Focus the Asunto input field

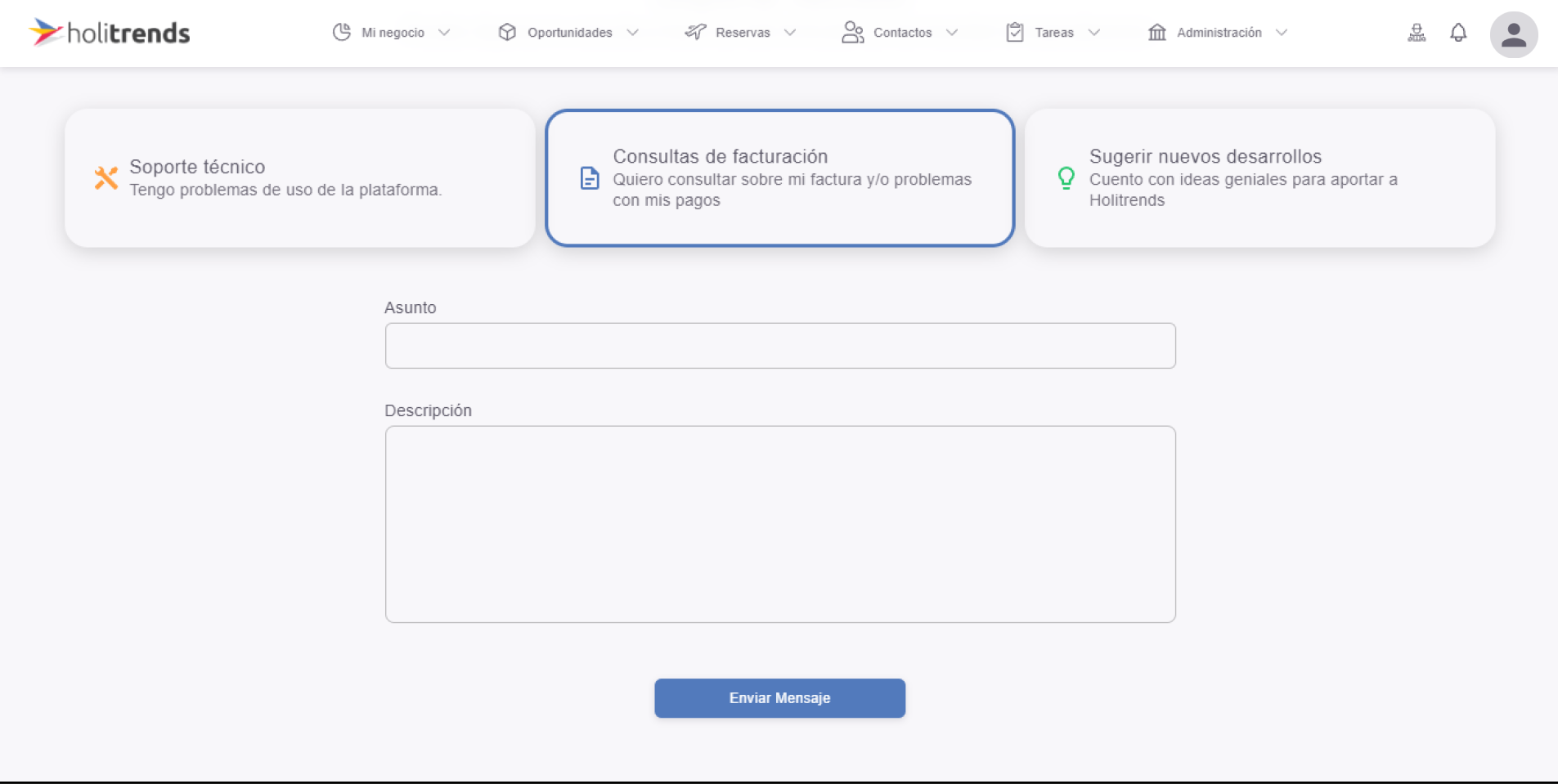click(780, 346)
